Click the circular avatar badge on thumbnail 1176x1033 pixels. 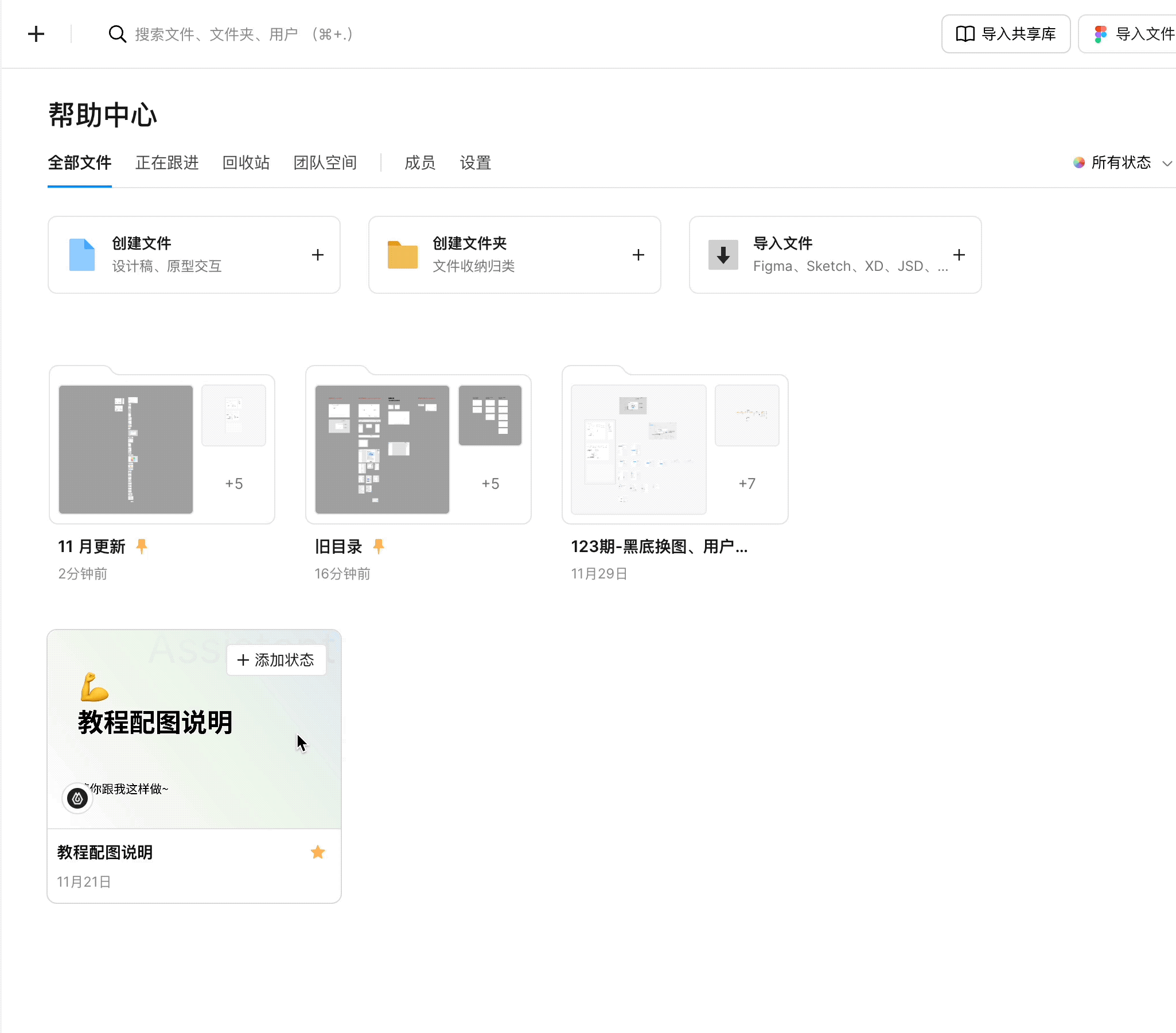coord(77,798)
